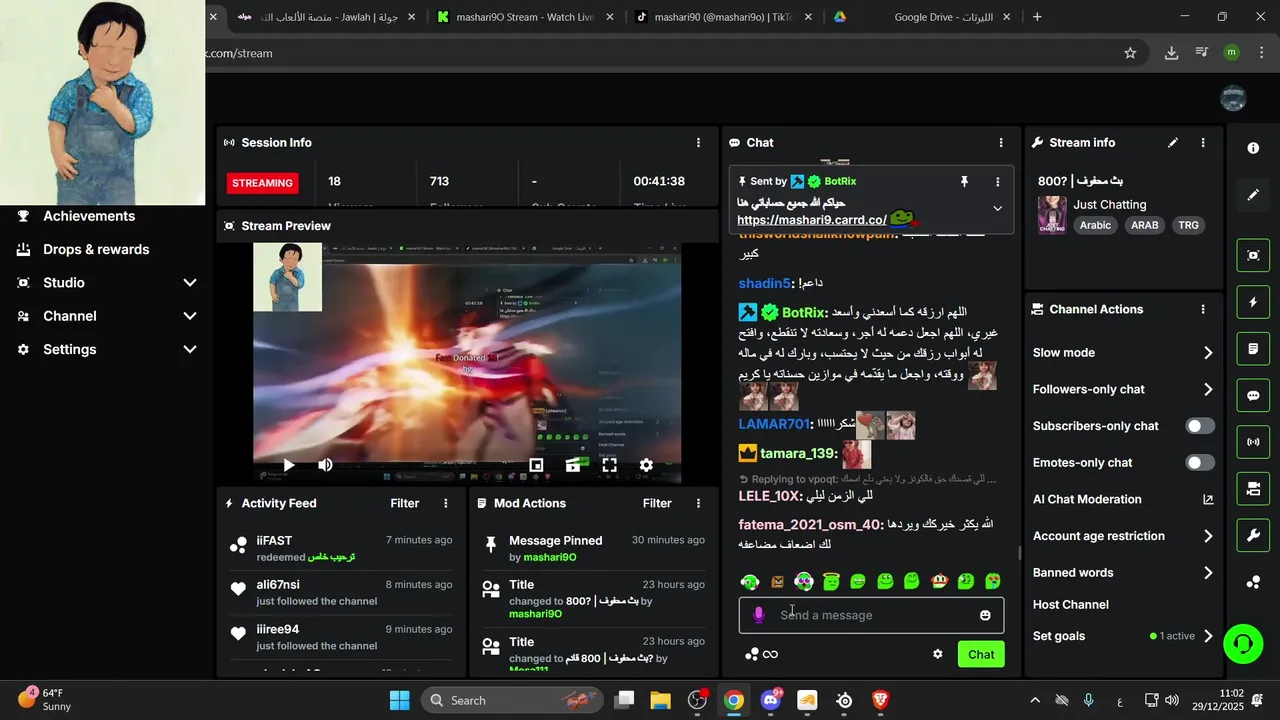The image size is (1280, 720).
Task: Click the broadcast signal sidebar icon
Action: point(1253,442)
